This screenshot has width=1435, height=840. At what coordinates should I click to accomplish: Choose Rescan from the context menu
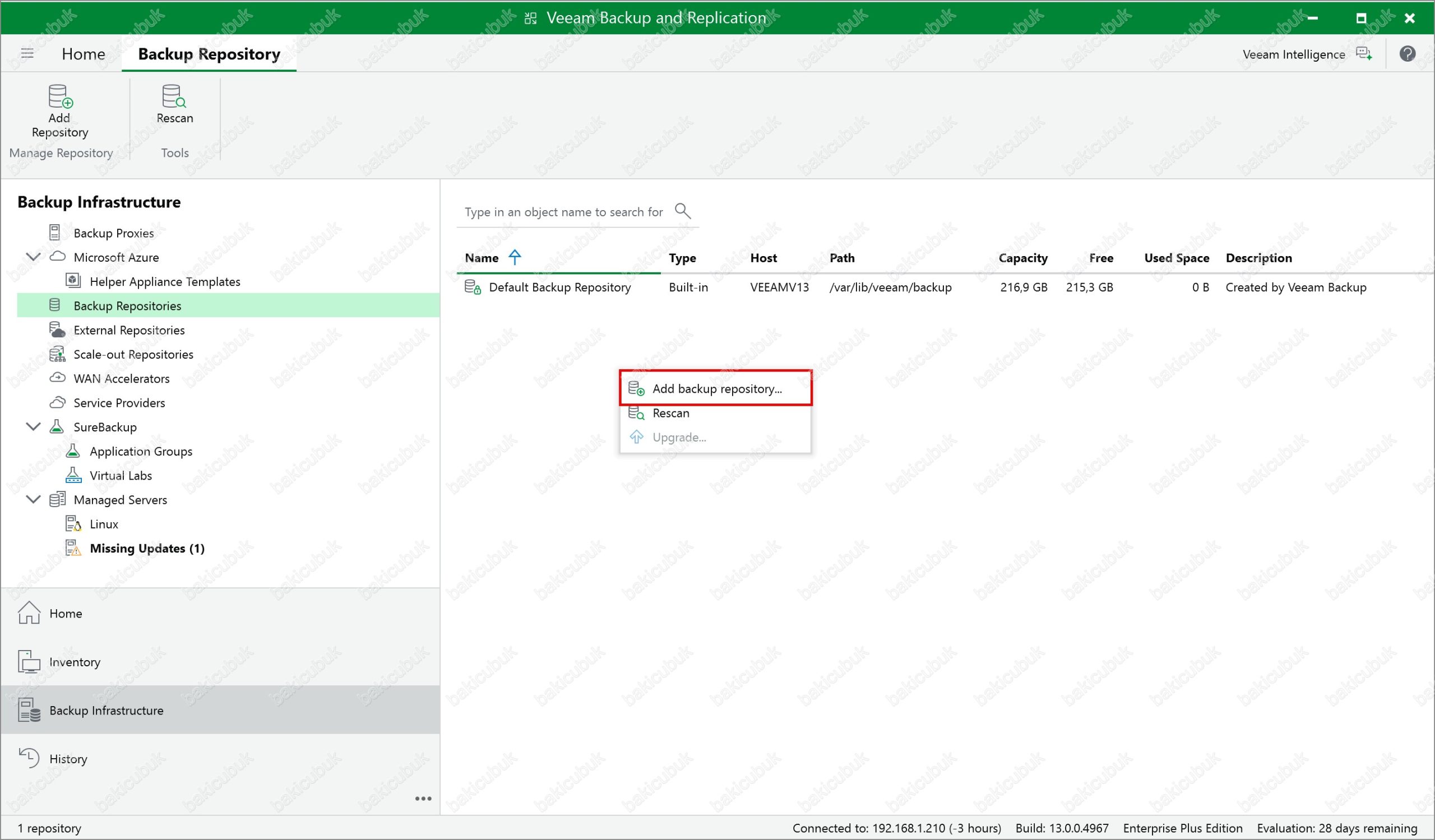(715, 412)
